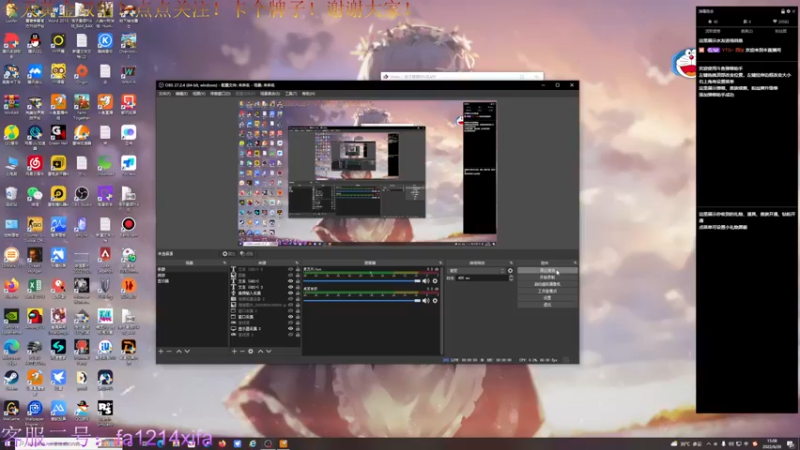
Task: Lock the 音频输入采集 source
Action: click(x=298, y=293)
